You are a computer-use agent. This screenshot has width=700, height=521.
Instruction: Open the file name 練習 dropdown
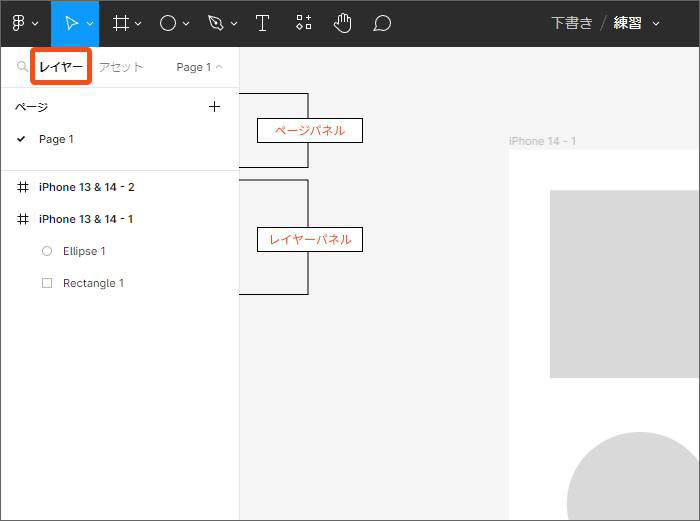coord(636,23)
